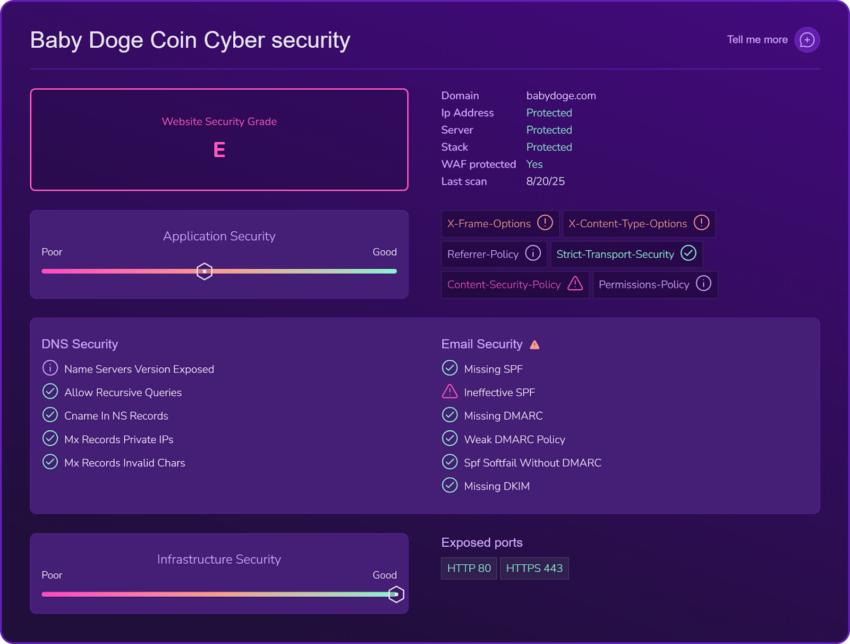Click check icon beside Mx Records Invalid Chars

coord(50,462)
